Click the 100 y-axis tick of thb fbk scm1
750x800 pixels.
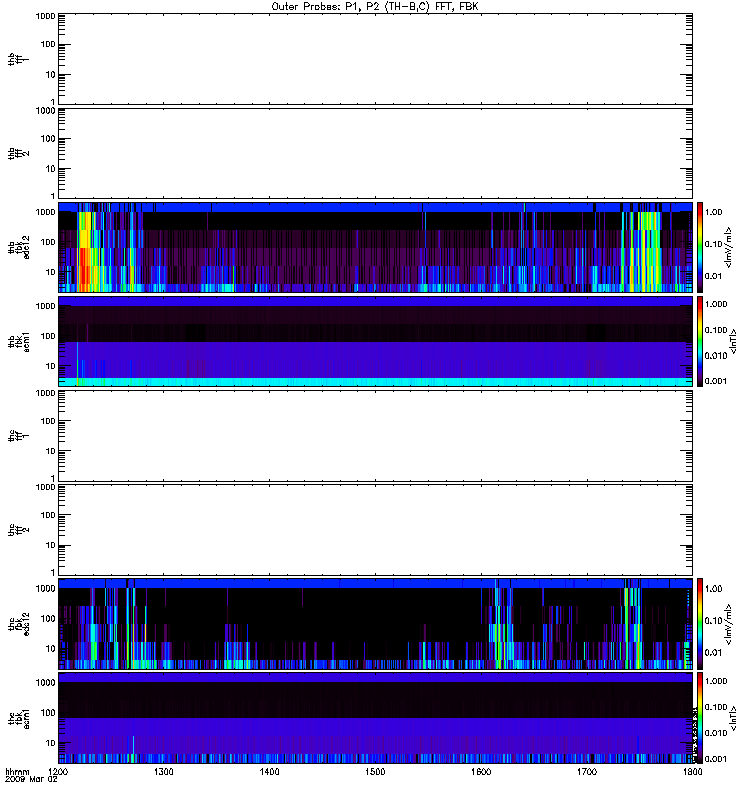tap(48, 336)
